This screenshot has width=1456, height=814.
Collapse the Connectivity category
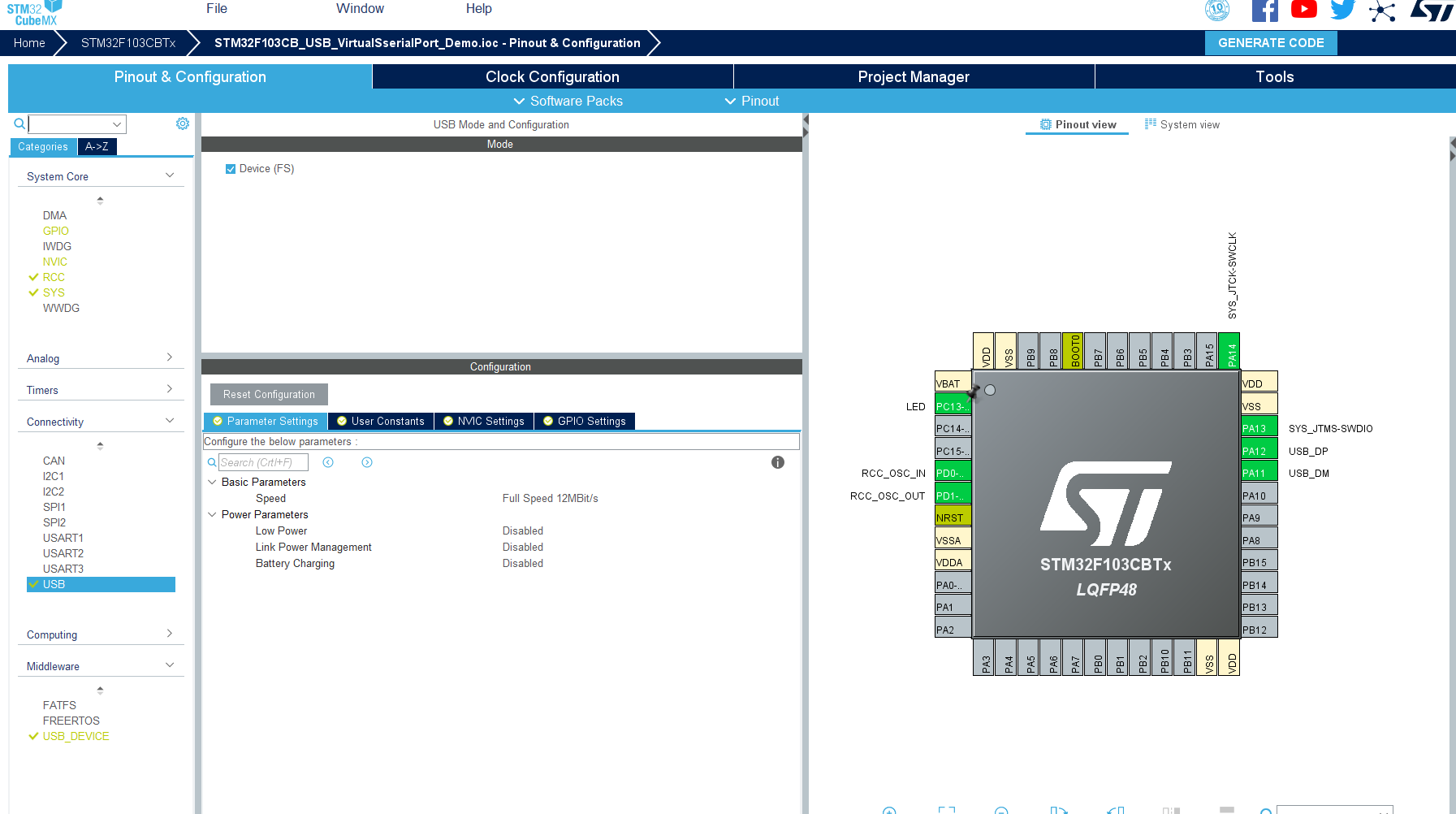(170, 421)
